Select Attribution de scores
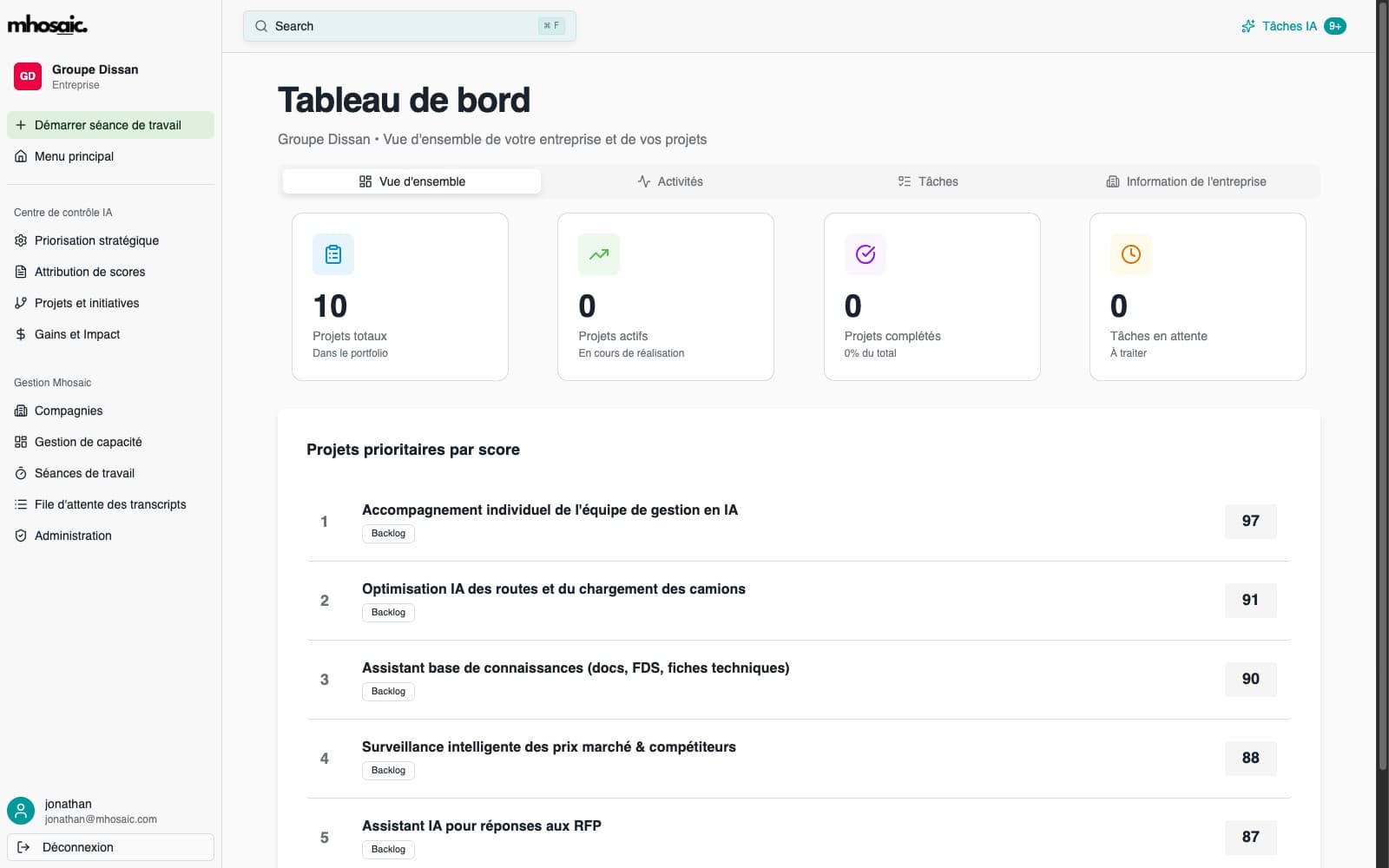 [89, 272]
